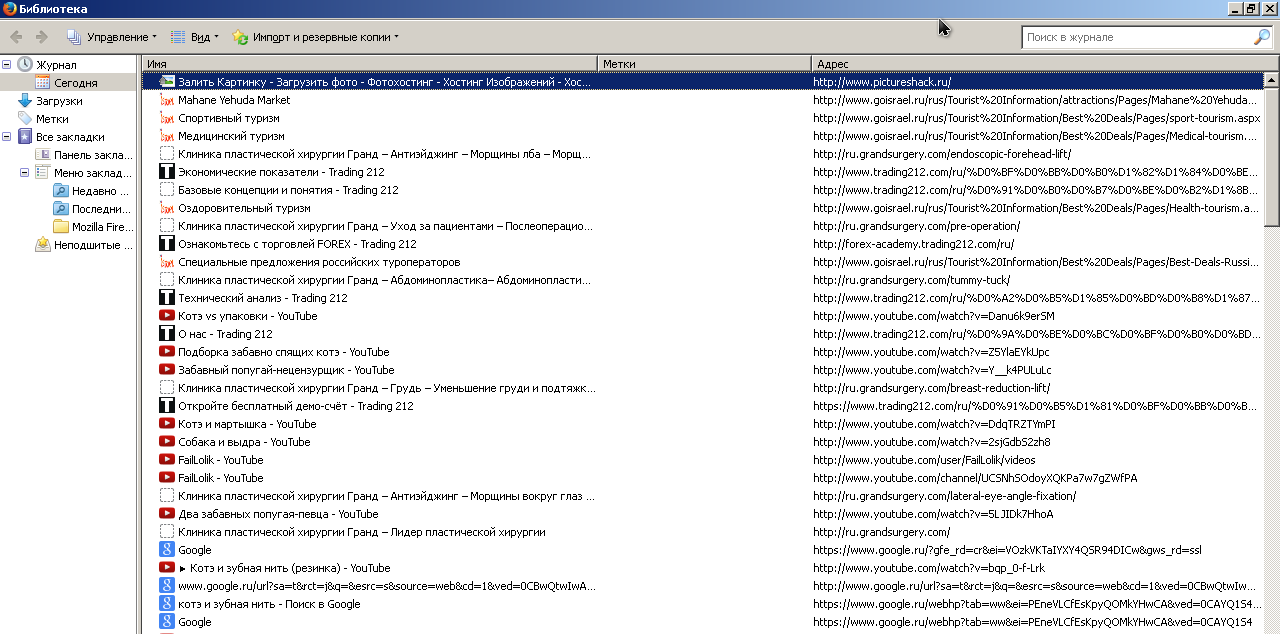Click the Журнал clock icon
This screenshot has height=634, width=1280.
[25, 65]
